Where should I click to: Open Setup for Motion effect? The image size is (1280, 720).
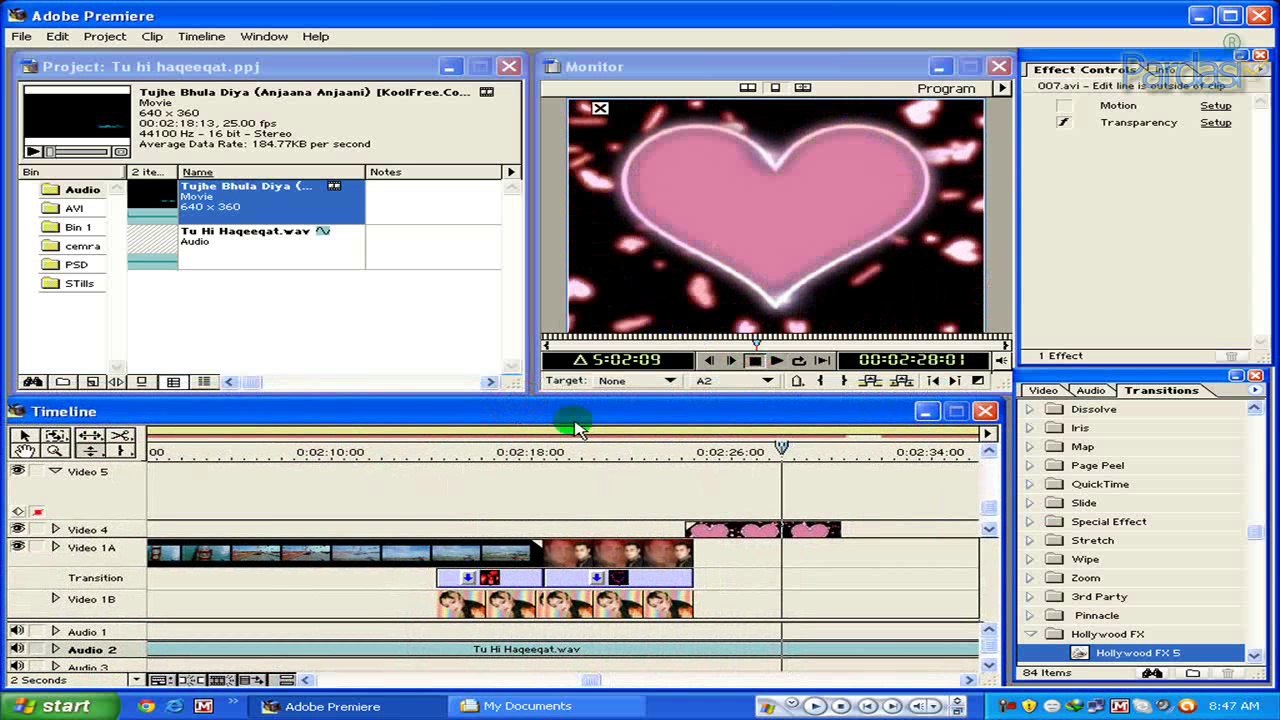pyautogui.click(x=1216, y=106)
